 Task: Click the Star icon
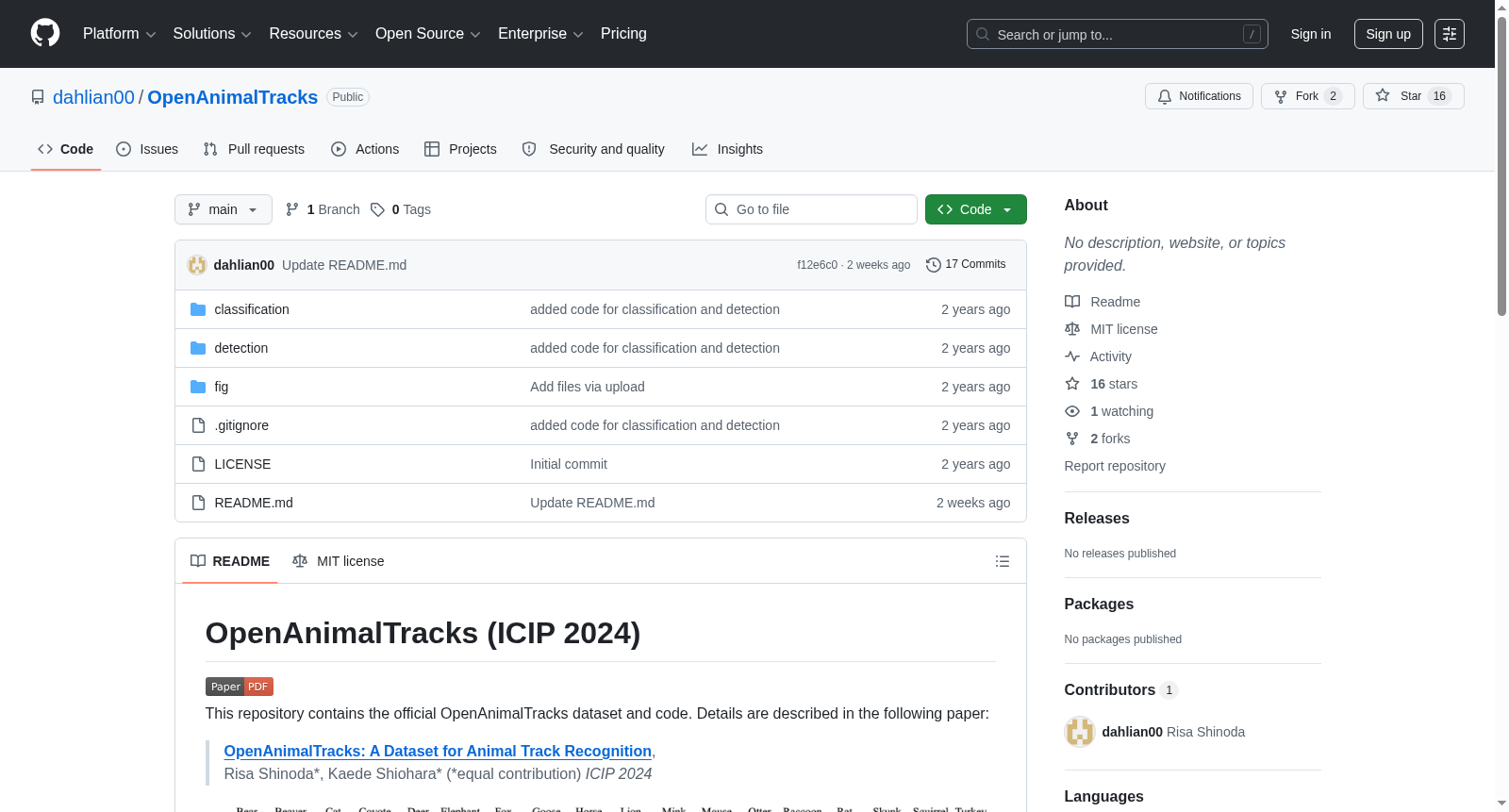tap(1383, 95)
